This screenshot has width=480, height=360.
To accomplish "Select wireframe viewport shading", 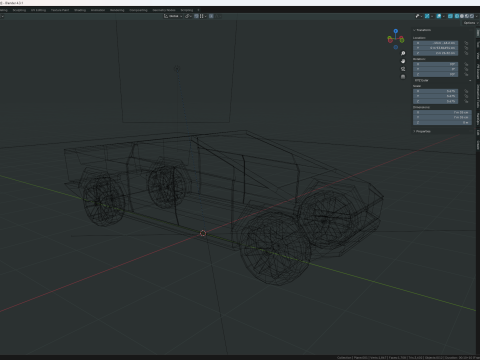I will [x=457, y=16].
